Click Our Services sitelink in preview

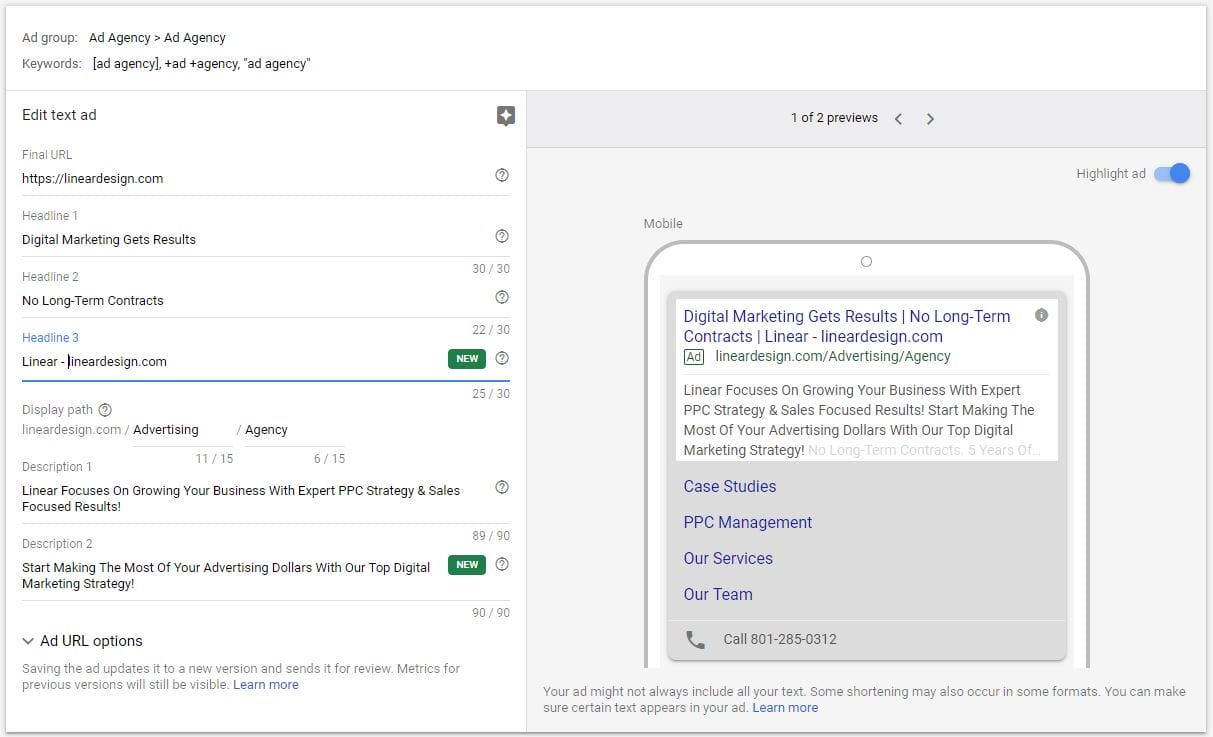coord(728,559)
